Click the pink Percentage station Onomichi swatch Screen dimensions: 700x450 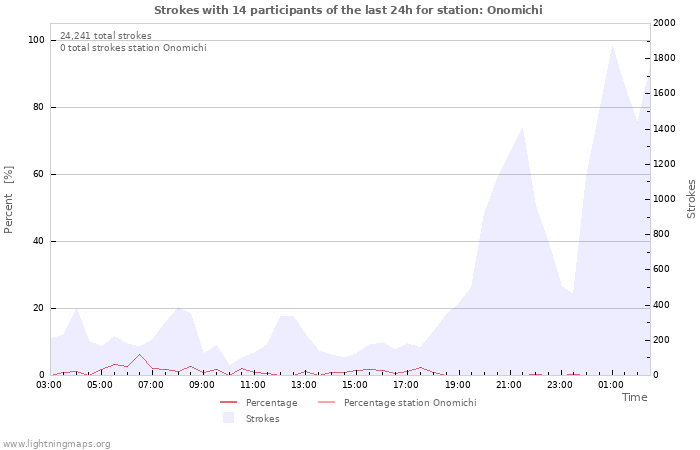coord(326,403)
